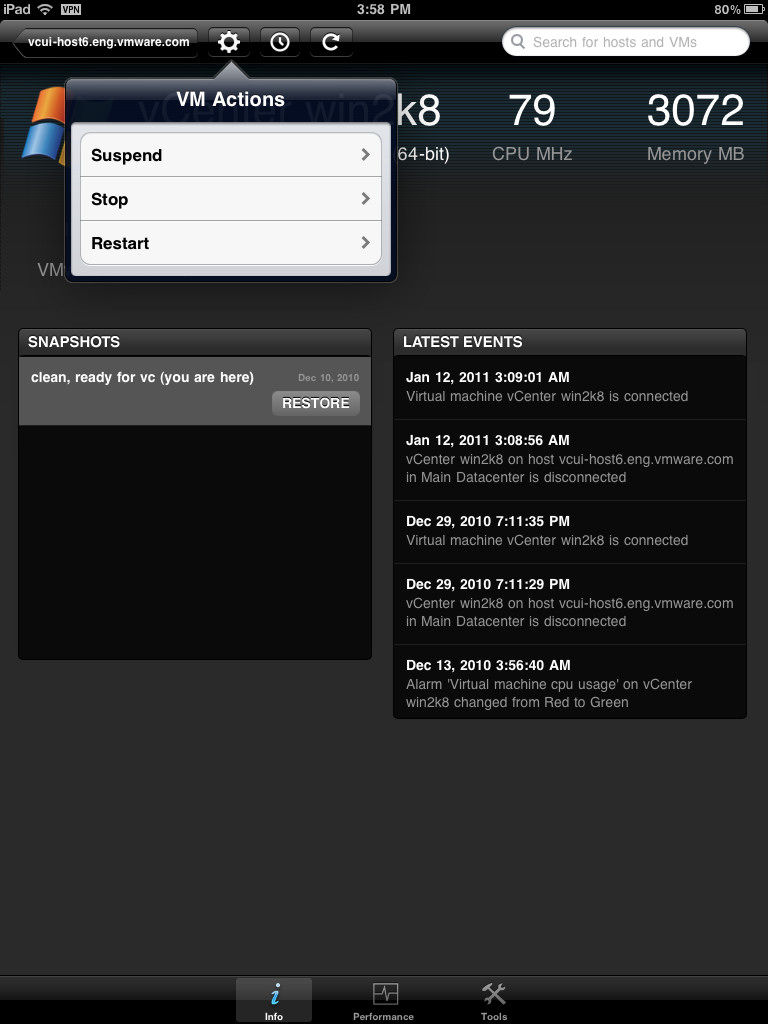Click the Dec 10, 2010 snapshot date
Image resolution: width=768 pixels, height=1024 pixels.
click(328, 377)
